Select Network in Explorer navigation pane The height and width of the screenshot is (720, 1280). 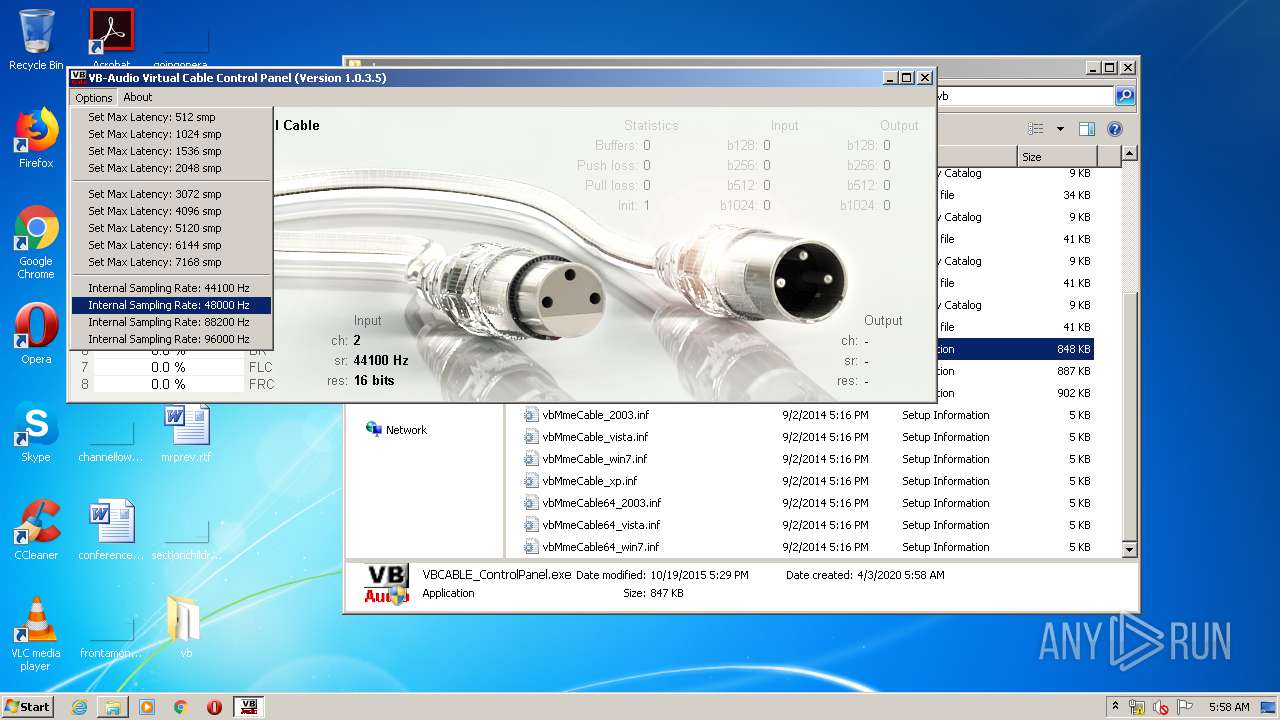(x=397, y=430)
